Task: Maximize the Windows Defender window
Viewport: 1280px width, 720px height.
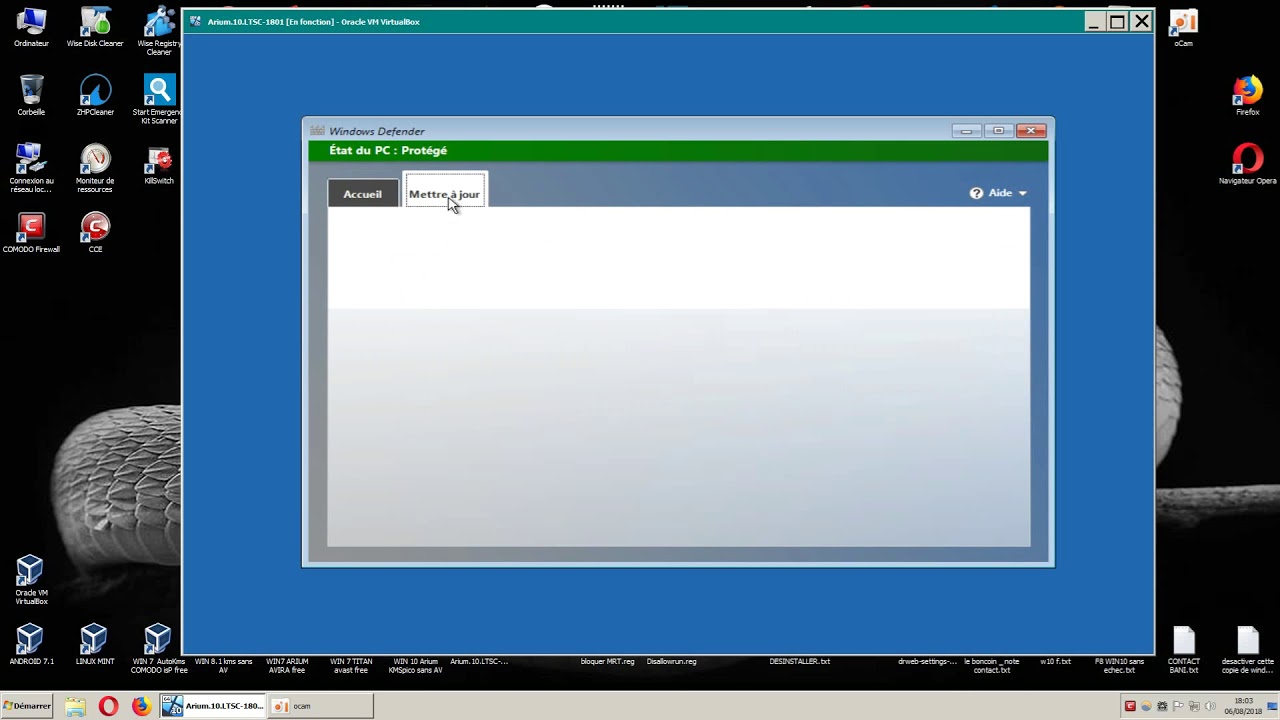Action: 998,131
